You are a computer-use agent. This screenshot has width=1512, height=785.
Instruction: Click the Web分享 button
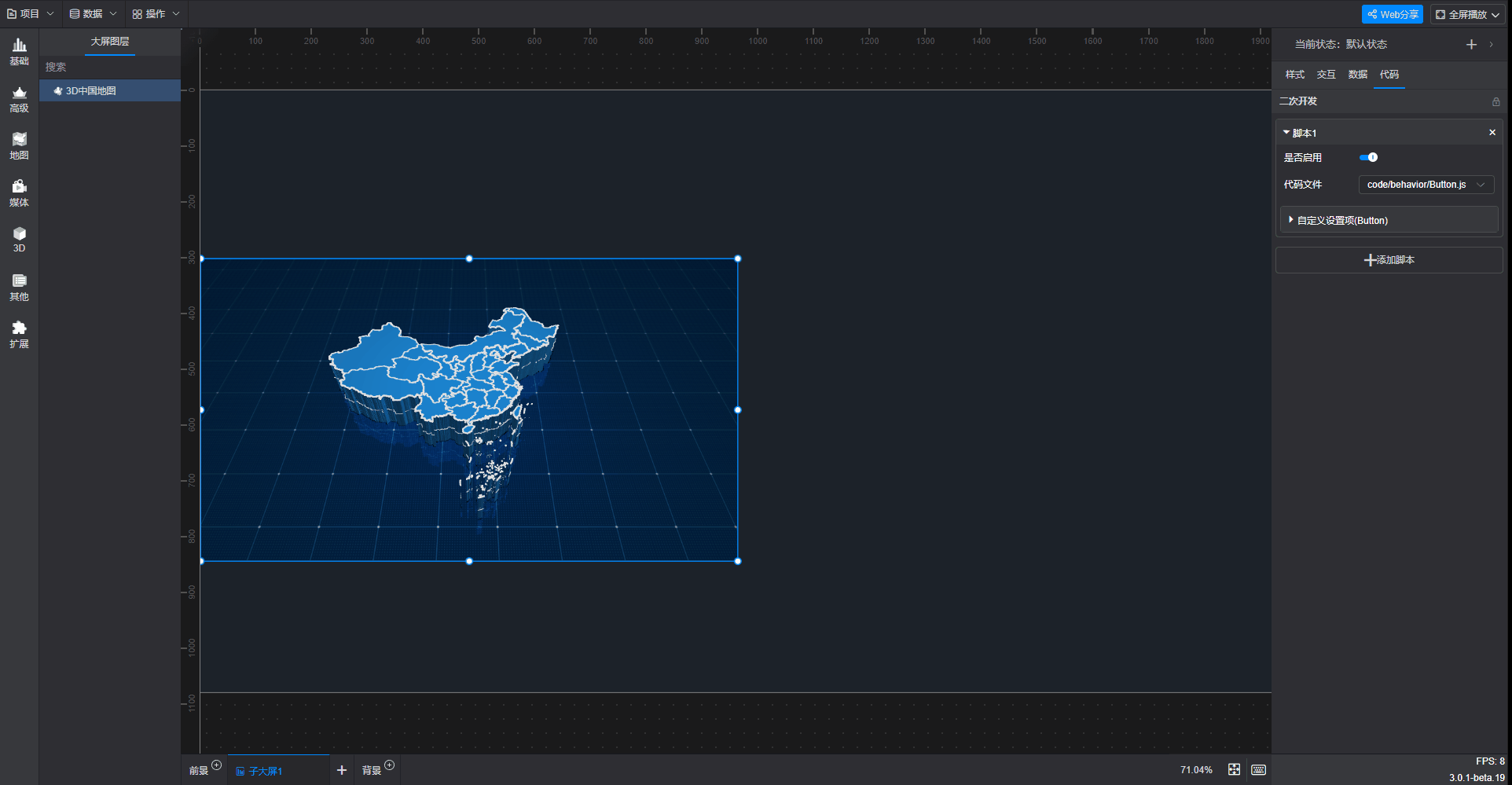click(1392, 14)
